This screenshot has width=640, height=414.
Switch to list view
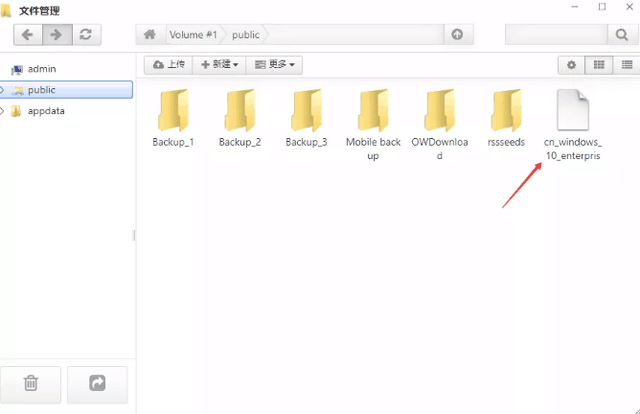pyautogui.click(x=627, y=65)
